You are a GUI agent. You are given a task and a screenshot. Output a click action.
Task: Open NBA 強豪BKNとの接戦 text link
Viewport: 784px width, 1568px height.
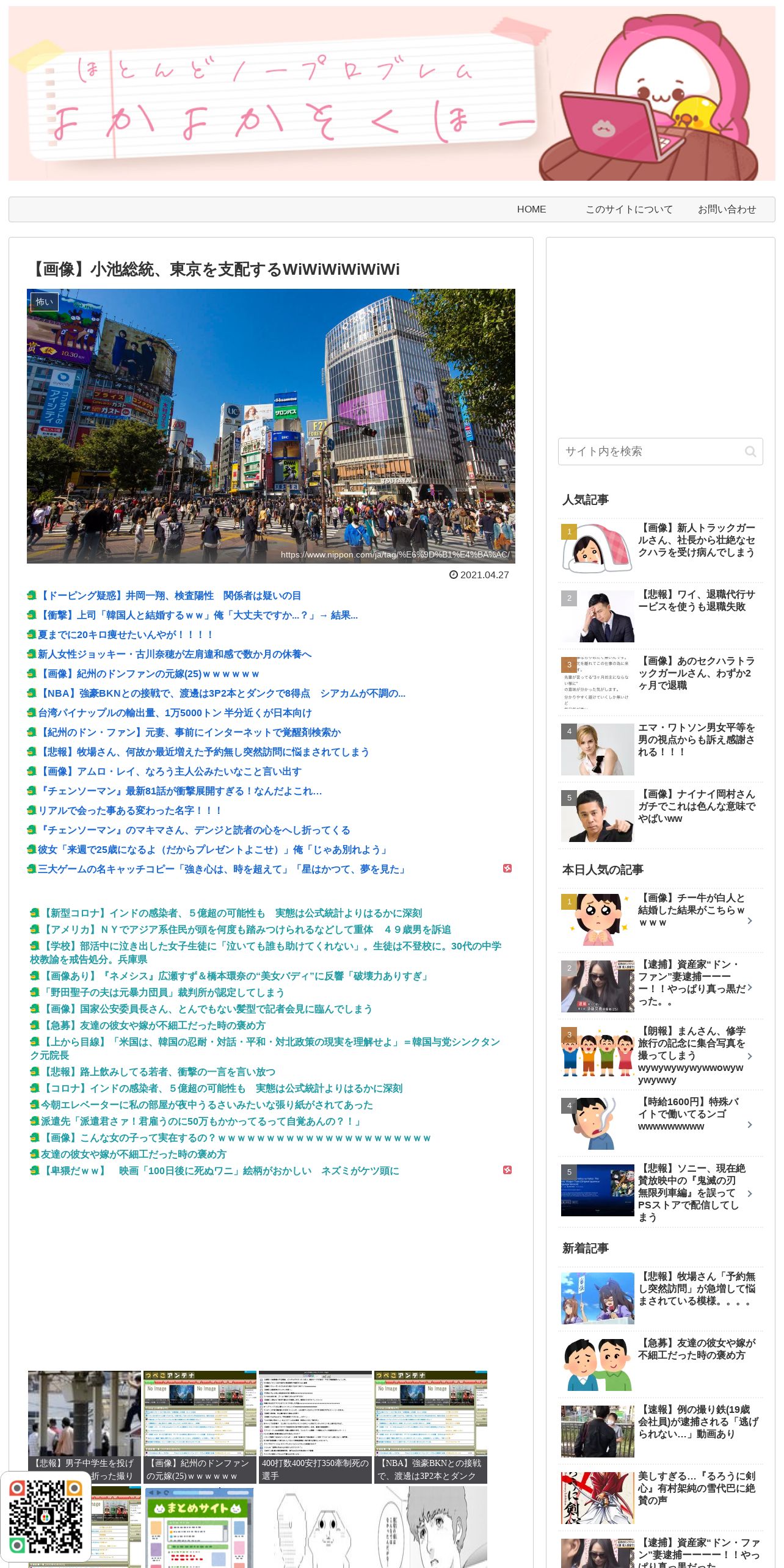(x=222, y=693)
